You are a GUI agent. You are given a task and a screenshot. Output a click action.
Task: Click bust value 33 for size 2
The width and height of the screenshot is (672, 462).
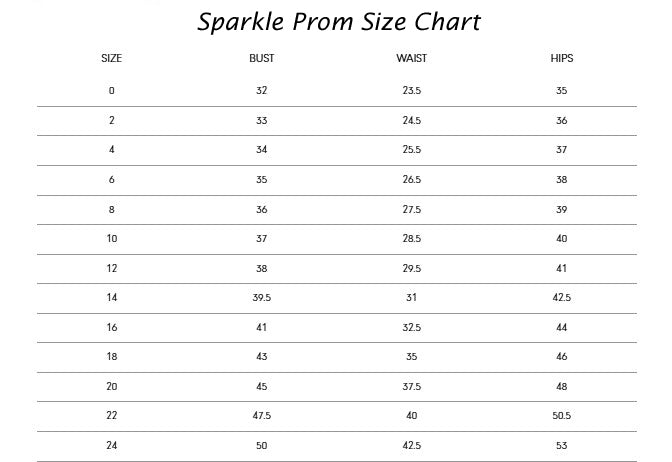[x=261, y=121]
